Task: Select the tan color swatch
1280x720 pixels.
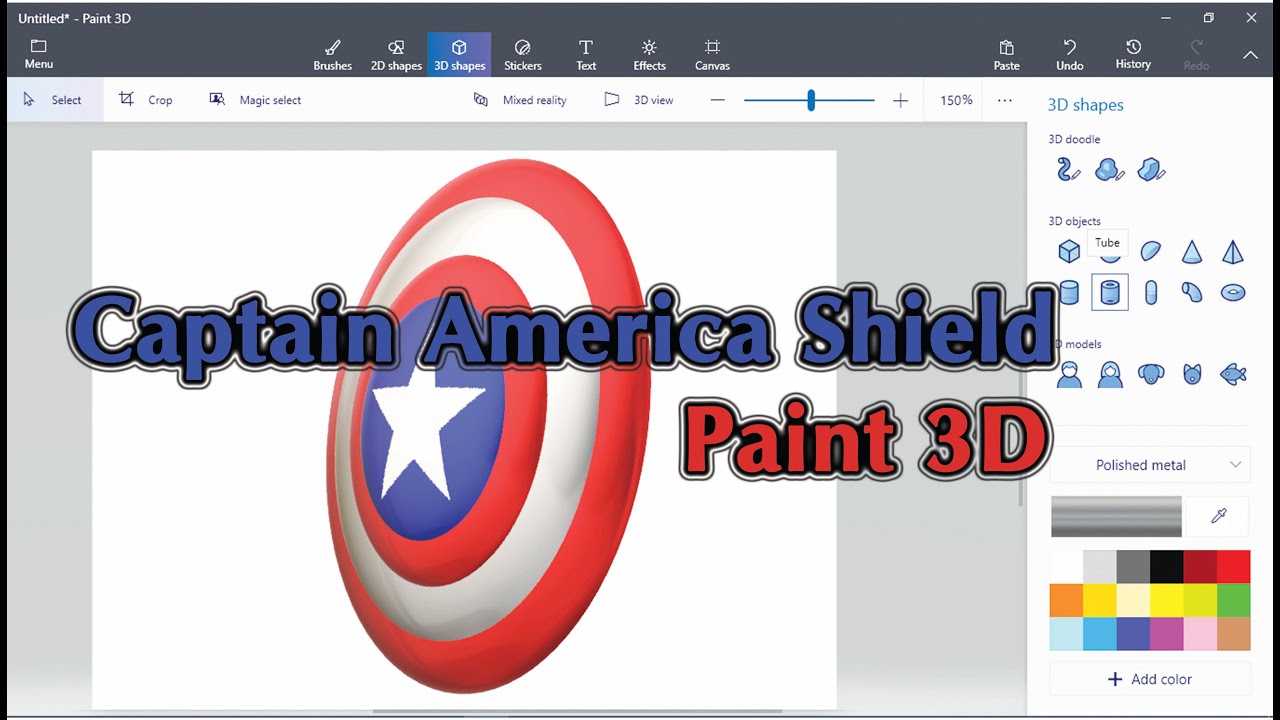Action: tap(1234, 634)
